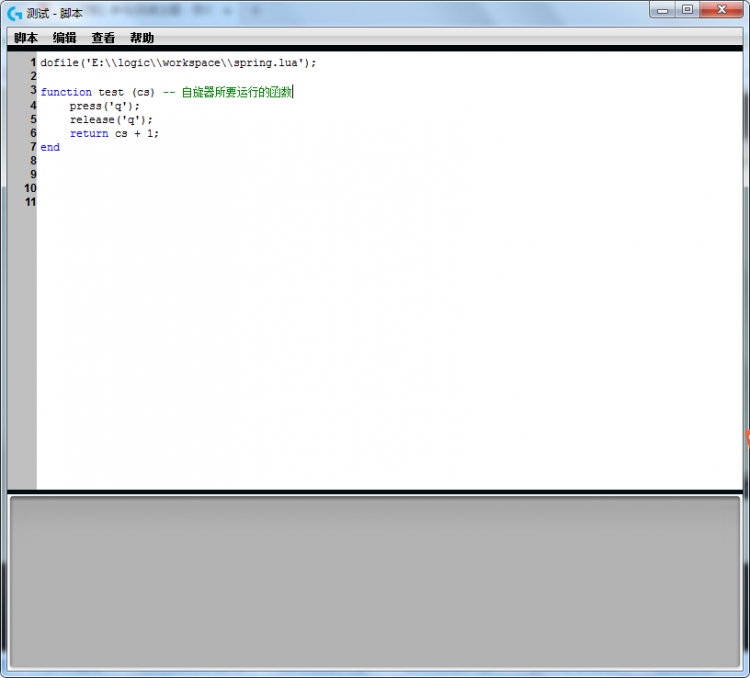Click the "end" keyword on line 7
This screenshot has height=678, width=750.
click(50, 148)
